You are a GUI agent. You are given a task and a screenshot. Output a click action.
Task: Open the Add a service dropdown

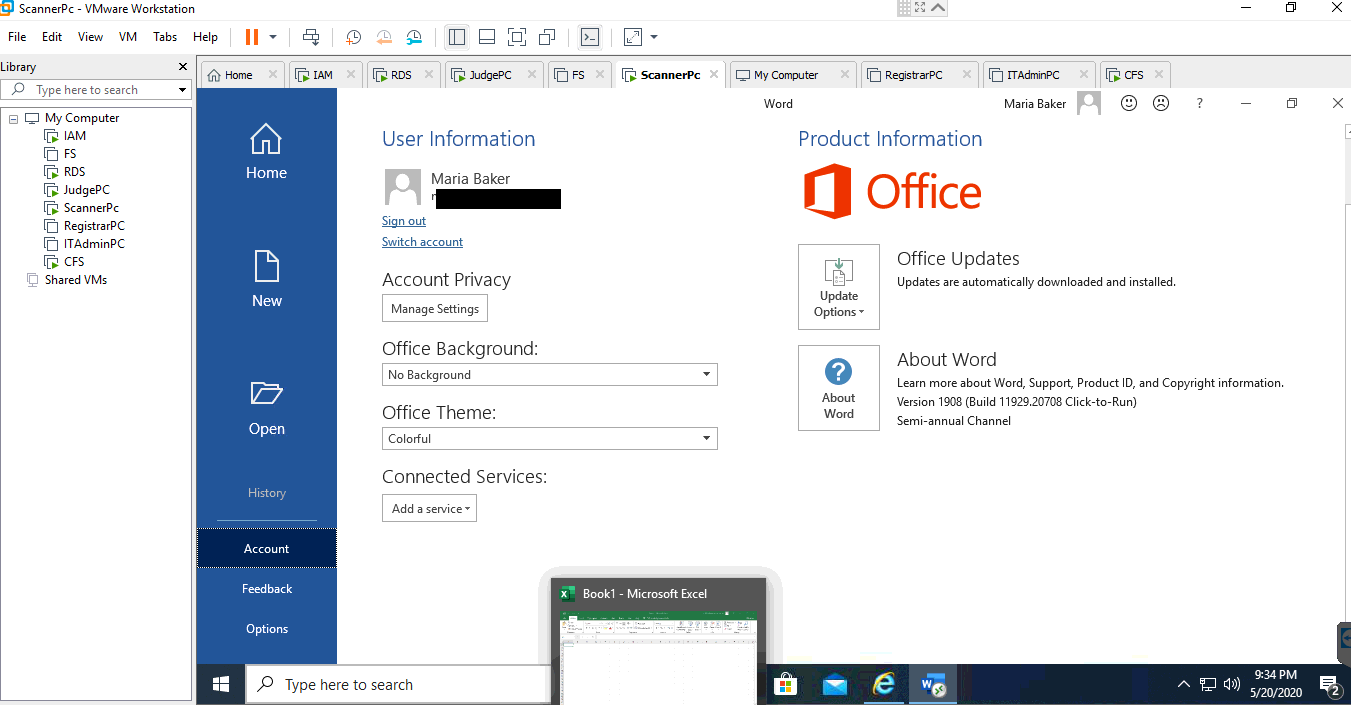pos(429,508)
